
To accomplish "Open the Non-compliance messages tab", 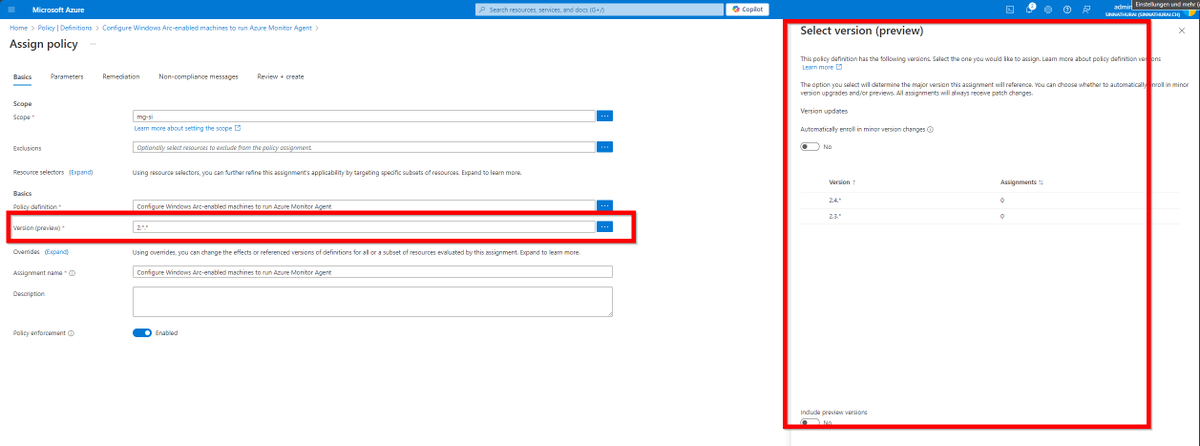I will (x=198, y=76).
